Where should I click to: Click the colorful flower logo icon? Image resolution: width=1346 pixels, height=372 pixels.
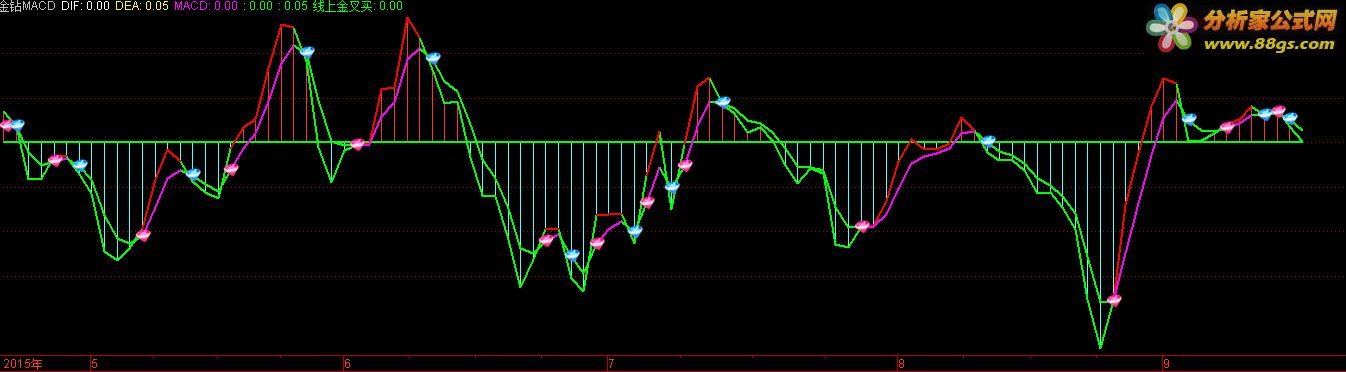pos(1173,30)
